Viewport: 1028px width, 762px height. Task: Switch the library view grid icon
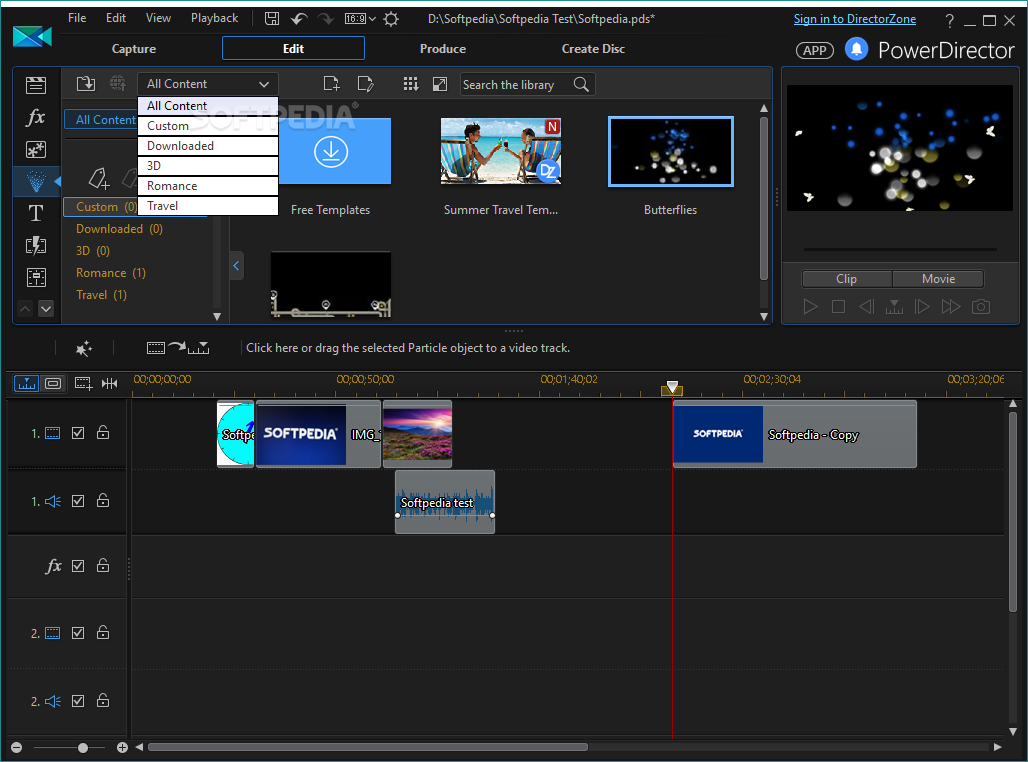pyautogui.click(x=410, y=84)
